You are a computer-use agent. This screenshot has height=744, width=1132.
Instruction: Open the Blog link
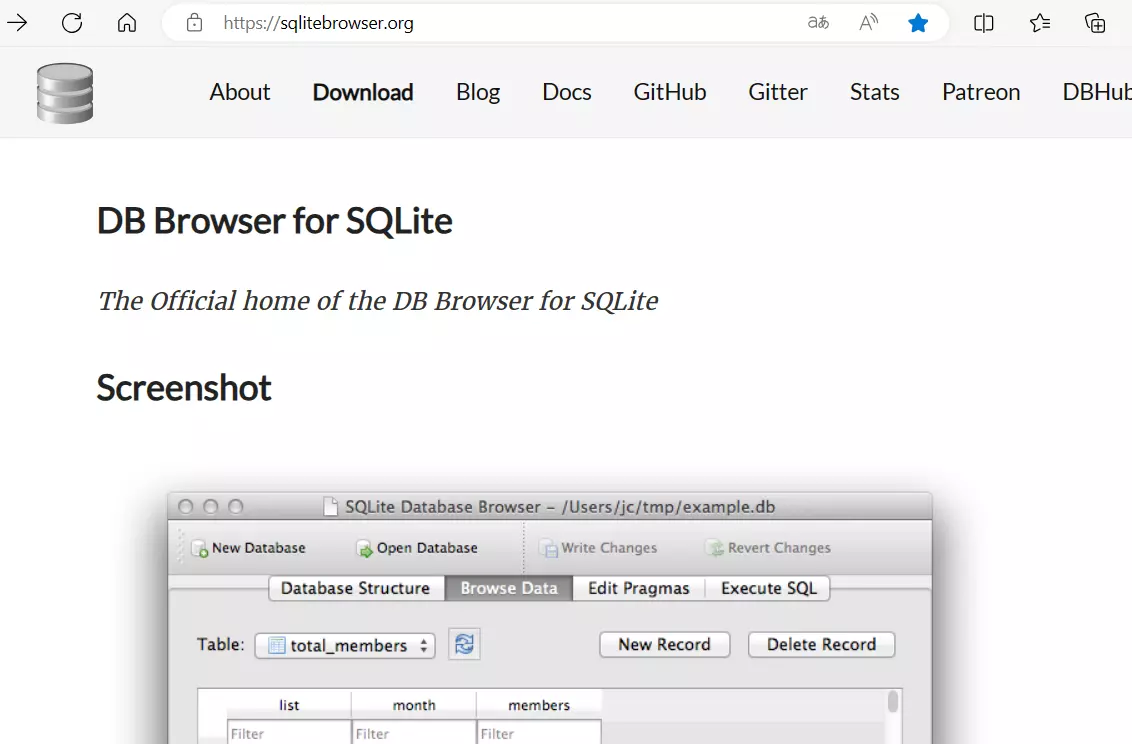(478, 92)
